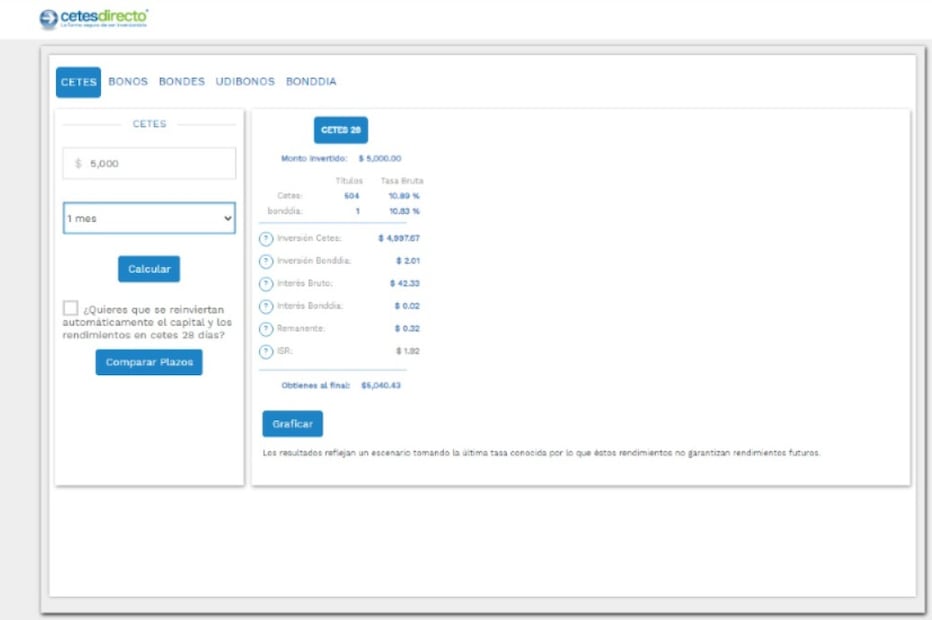Image resolution: width=932 pixels, height=620 pixels.
Task: Select the CETES tab
Action: coord(78,82)
